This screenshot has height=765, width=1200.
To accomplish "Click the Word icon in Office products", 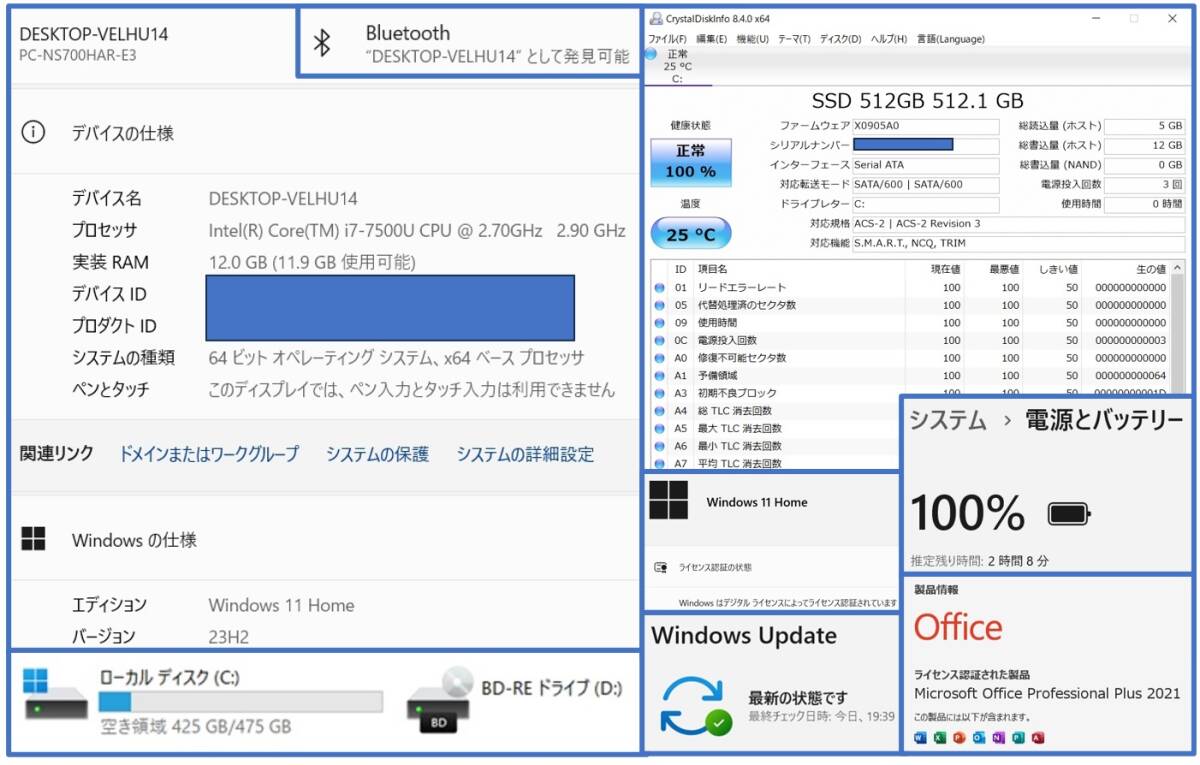I will [x=920, y=738].
